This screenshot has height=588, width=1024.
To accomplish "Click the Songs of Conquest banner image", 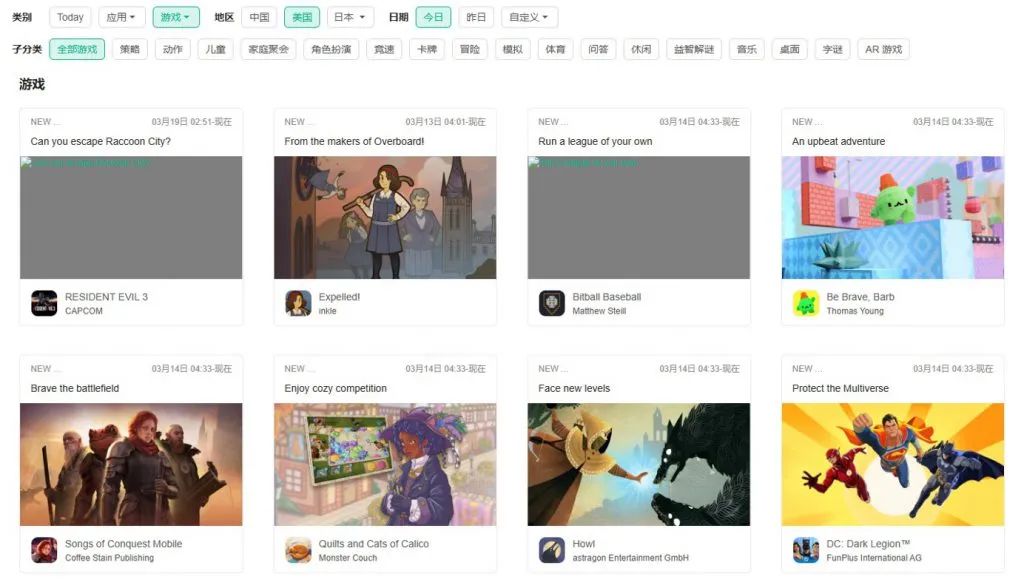I will click(x=131, y=465).
